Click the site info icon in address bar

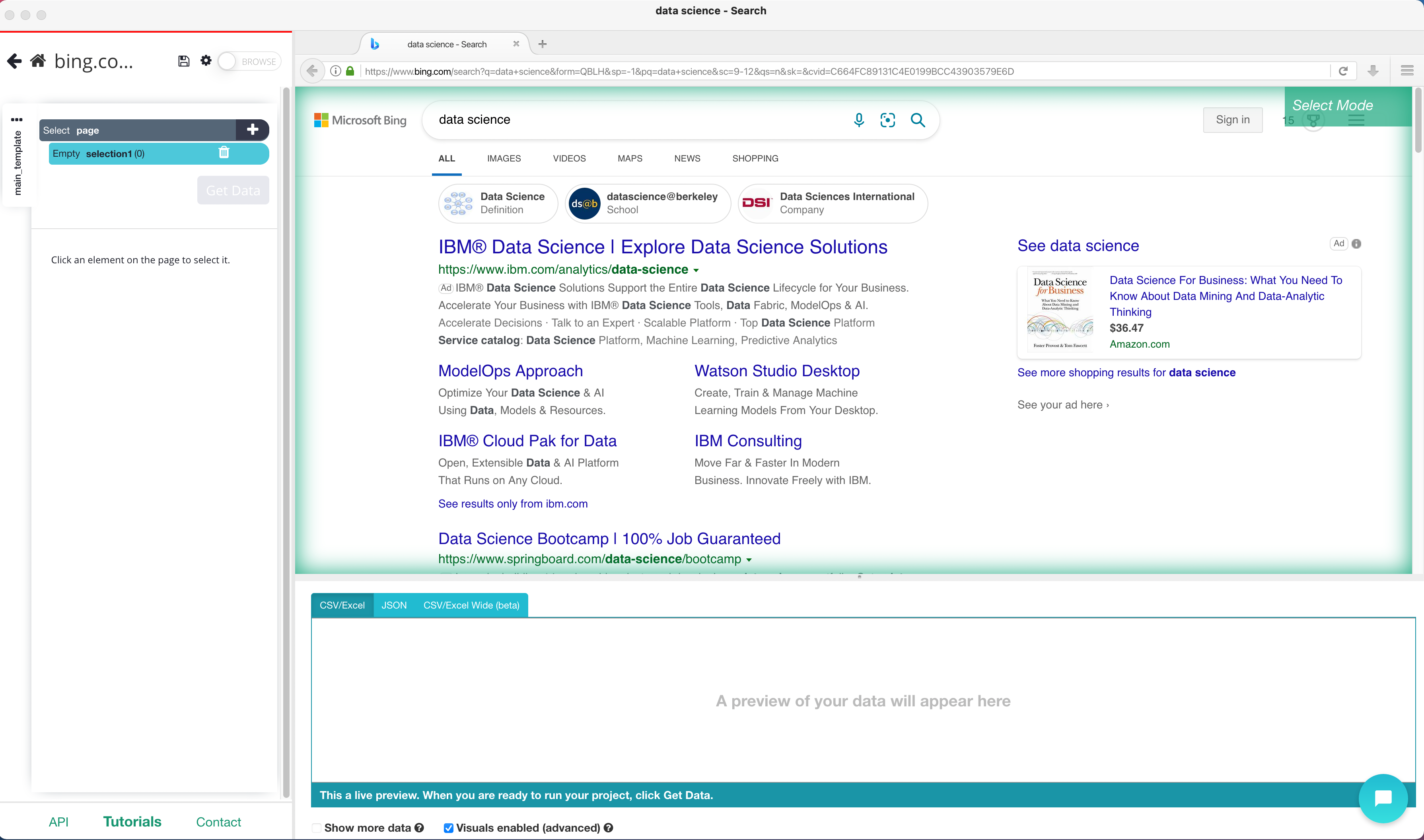pyautogui.click(x=336, y=71)
